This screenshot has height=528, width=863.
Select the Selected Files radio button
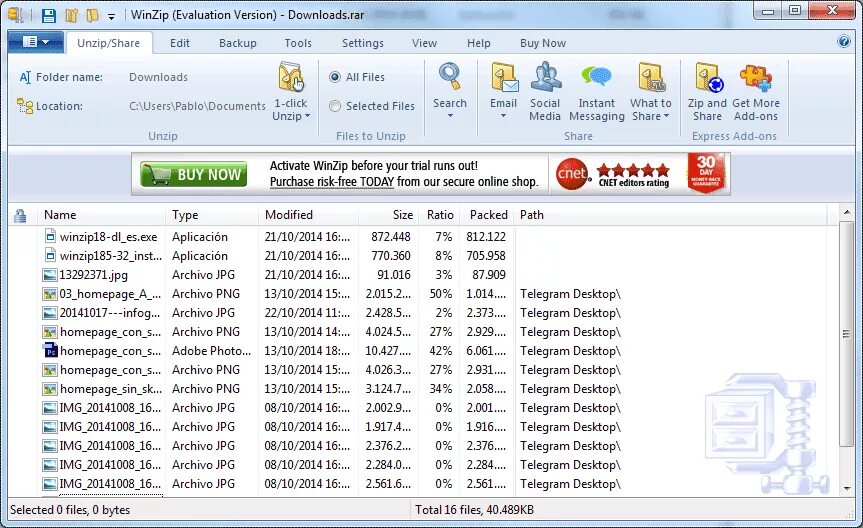[x=335, y=106]
